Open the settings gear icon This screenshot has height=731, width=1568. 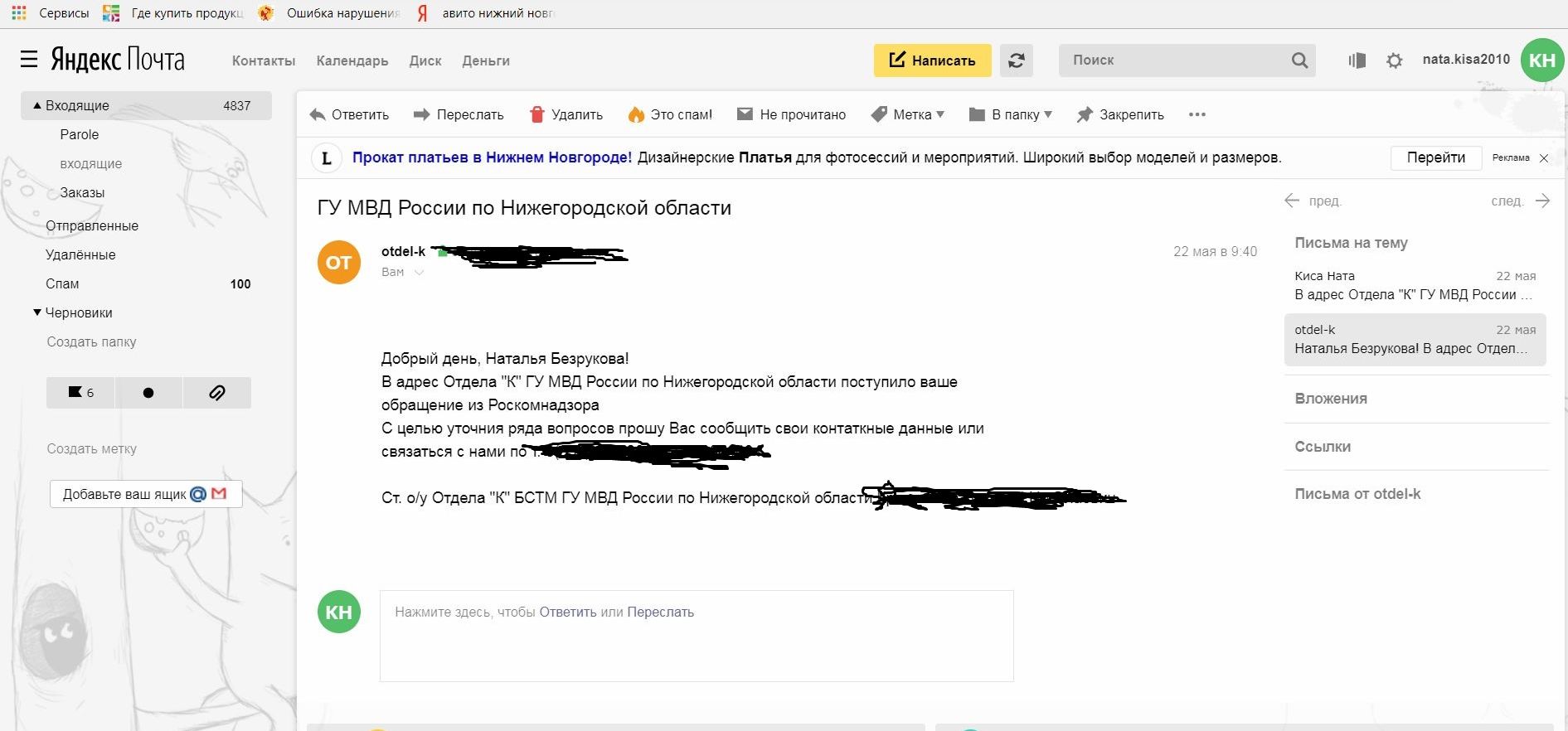pyautogui.click(x=1395, y=61)
